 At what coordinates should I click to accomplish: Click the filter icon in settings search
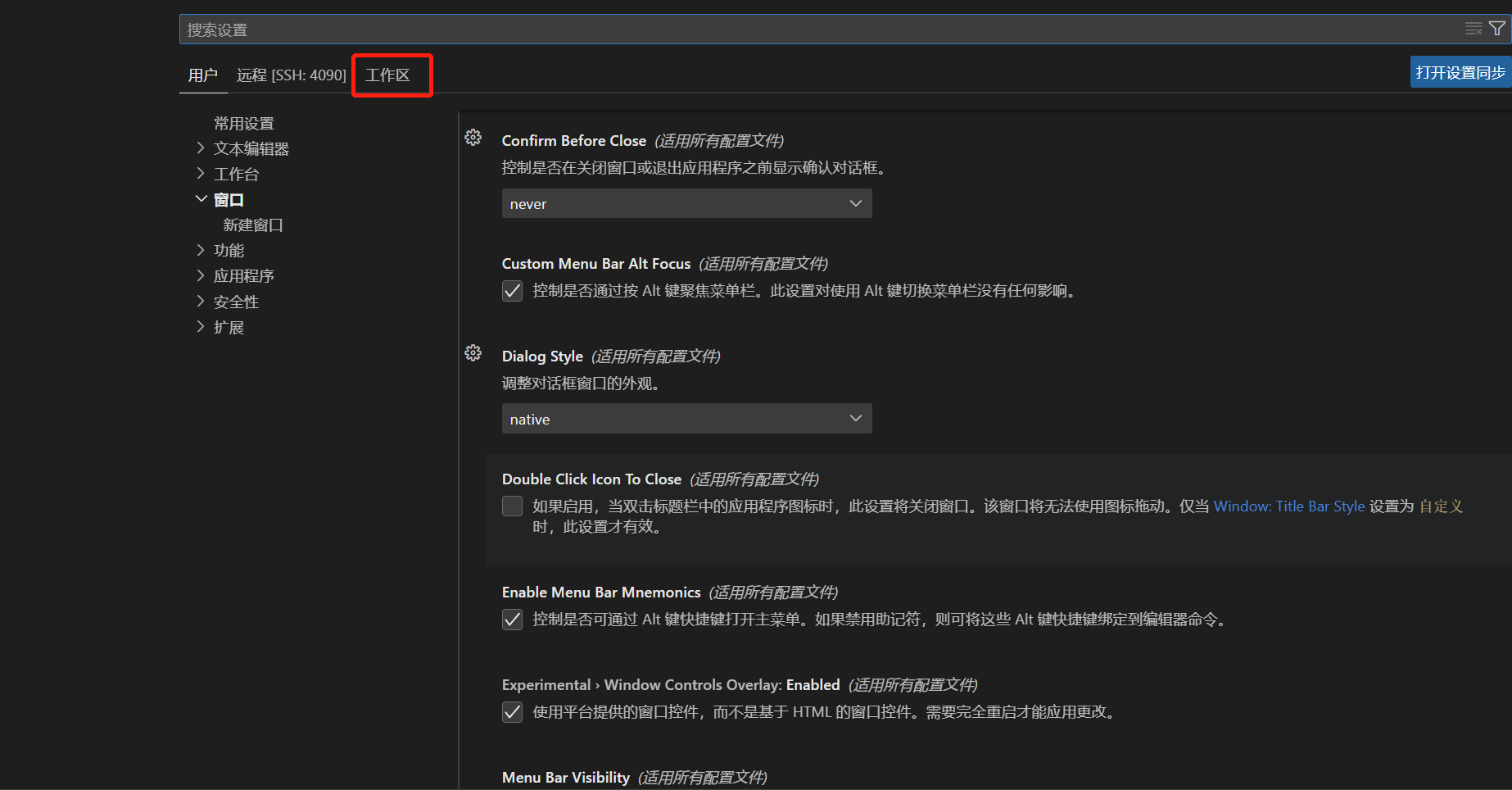(x=1497, y=29)
